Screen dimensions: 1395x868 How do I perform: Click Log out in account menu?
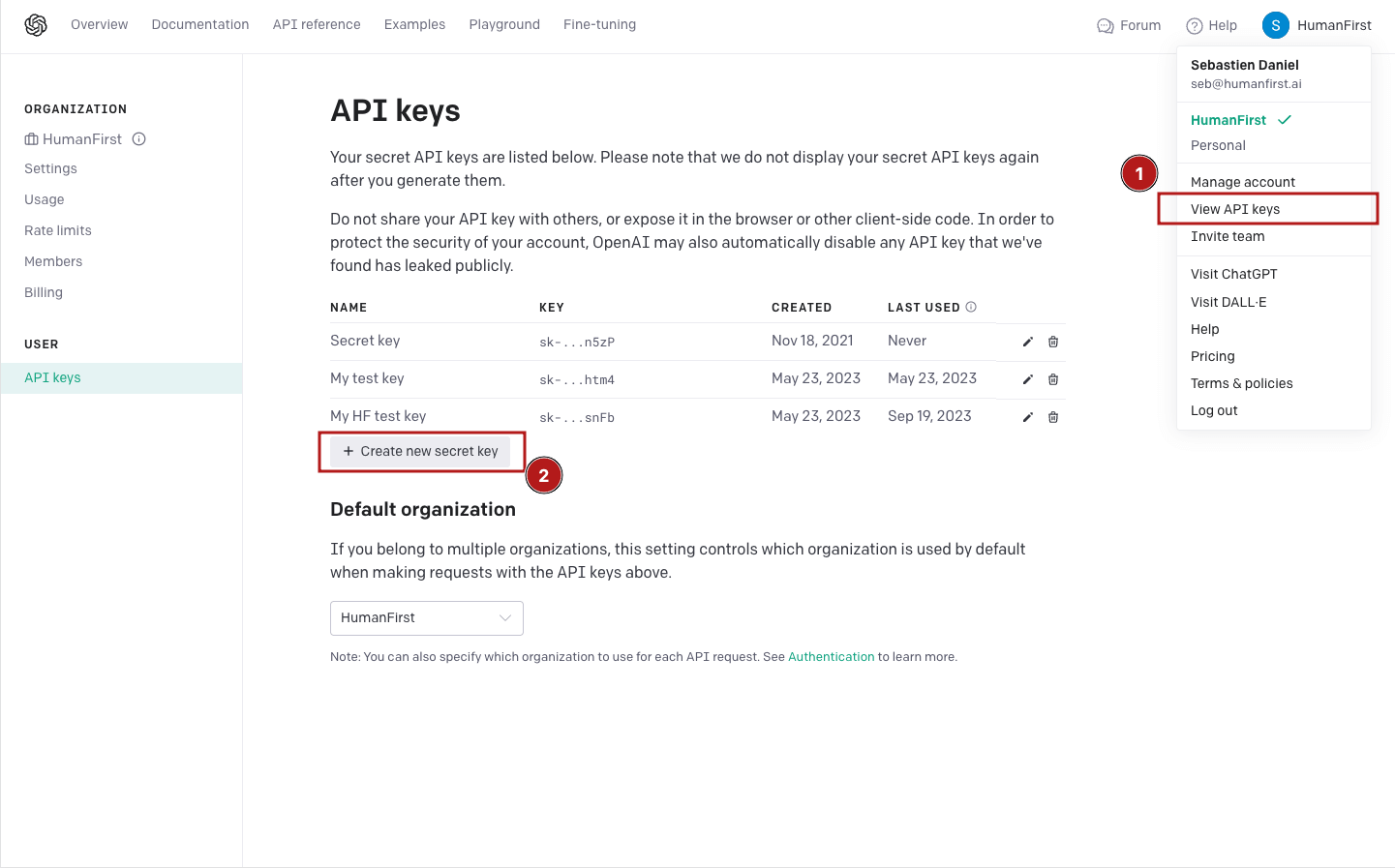[1214, 410]
